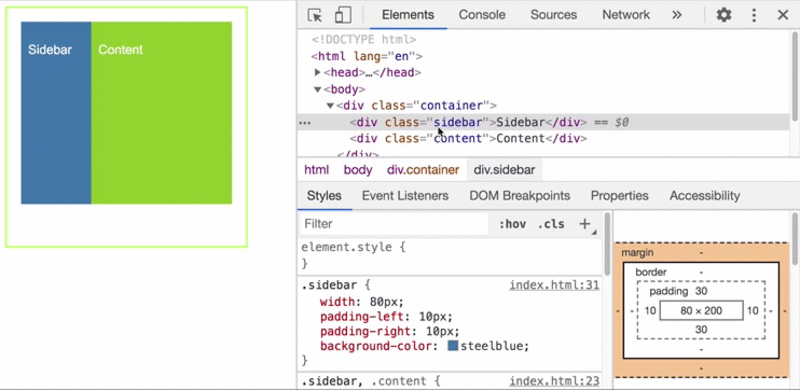Toggle the .cls class editor
This screenshot has height=390, width=800.
tap(551, 224)
